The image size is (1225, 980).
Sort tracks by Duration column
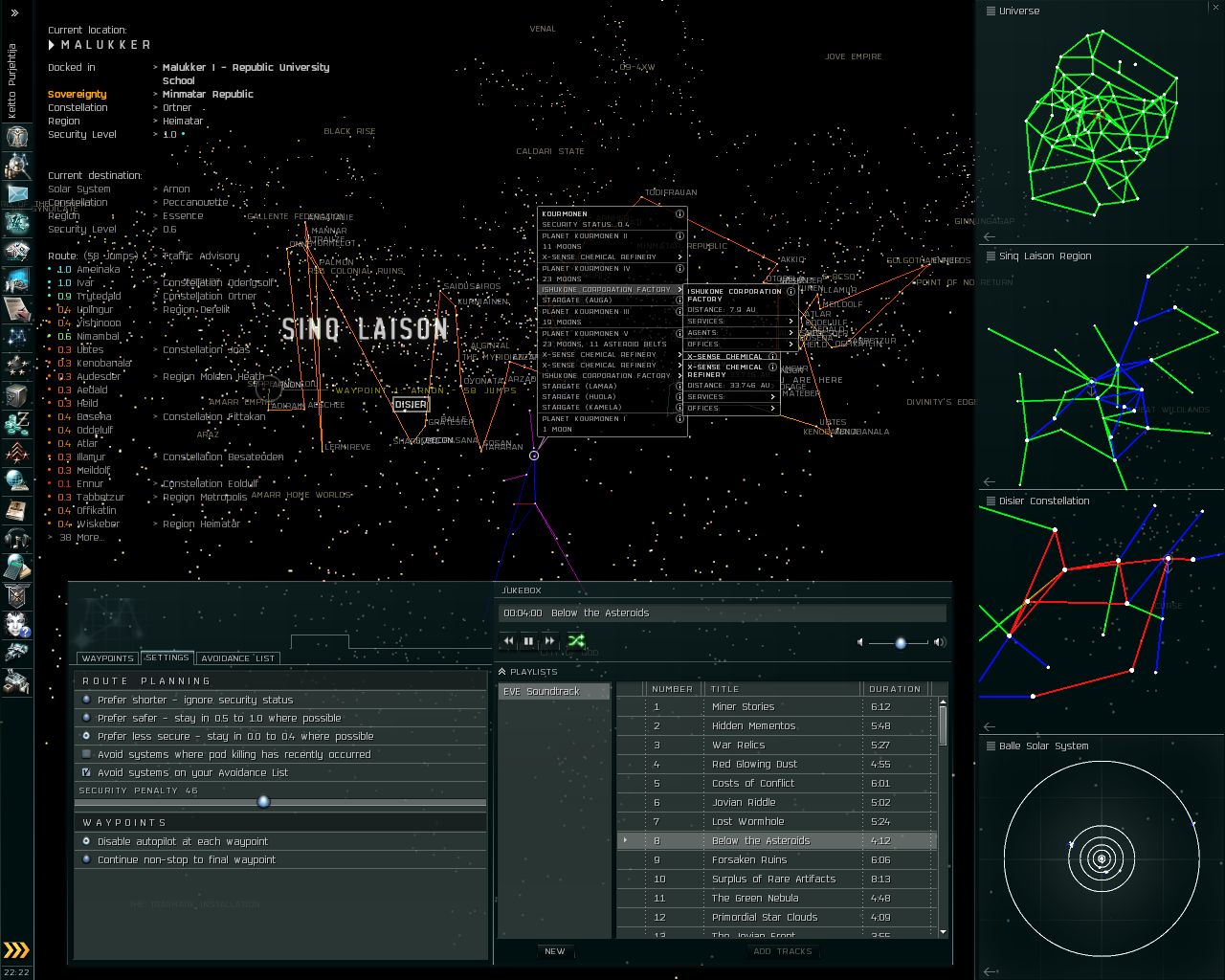click(897, 689)
